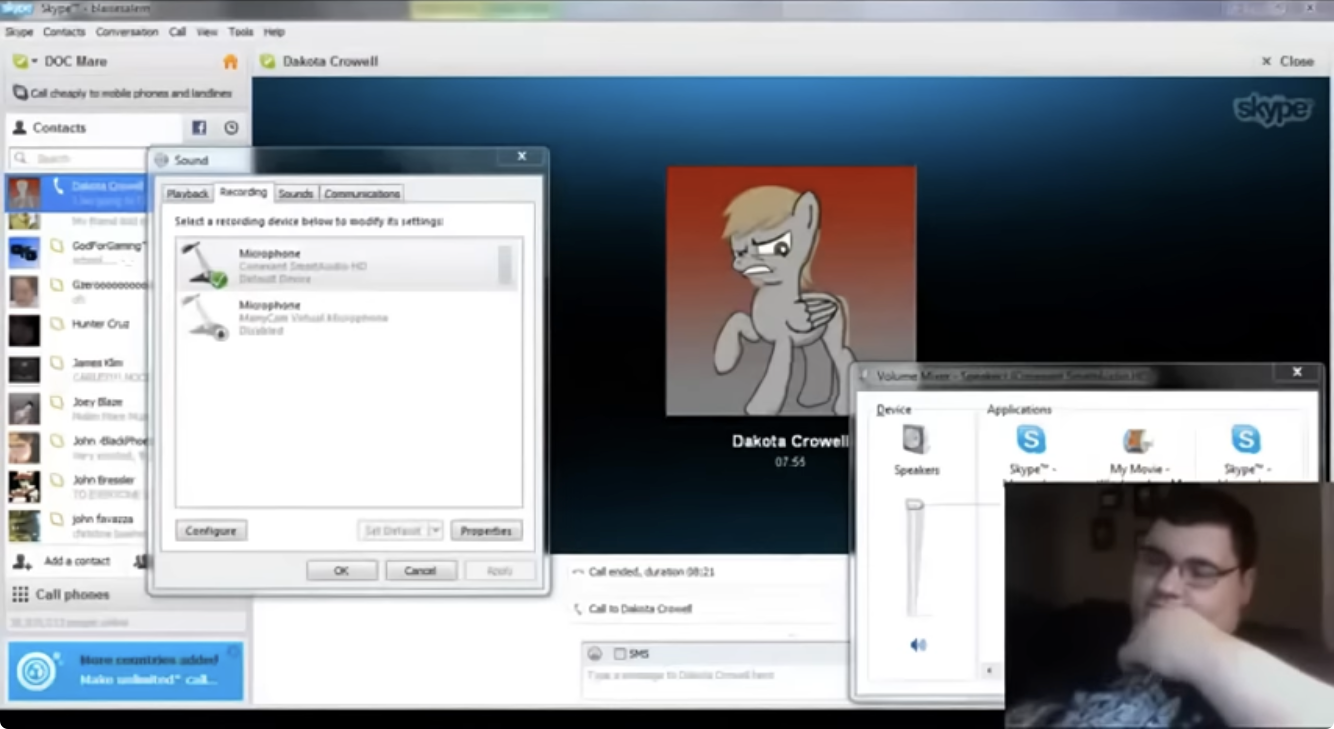1334x729 pixels.
Task: Click the status icon beside john favazza
Action: (x=57, y=519)
